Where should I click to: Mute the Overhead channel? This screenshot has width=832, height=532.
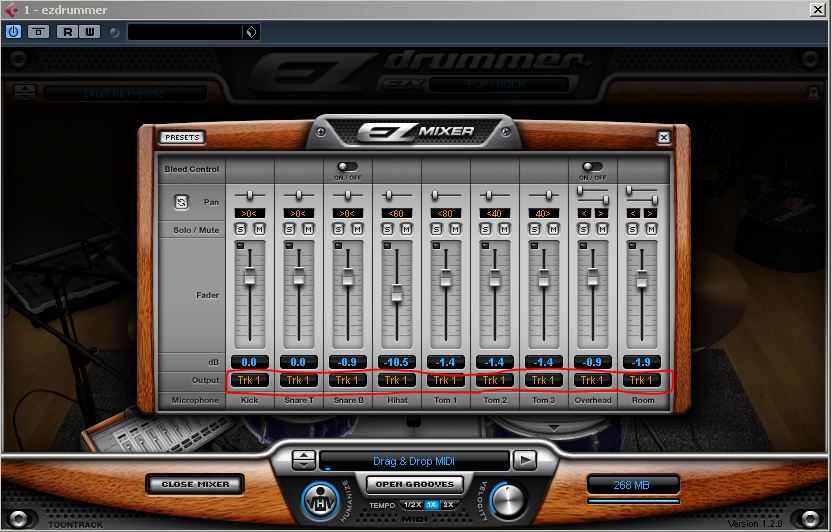[x=602, y=229]
